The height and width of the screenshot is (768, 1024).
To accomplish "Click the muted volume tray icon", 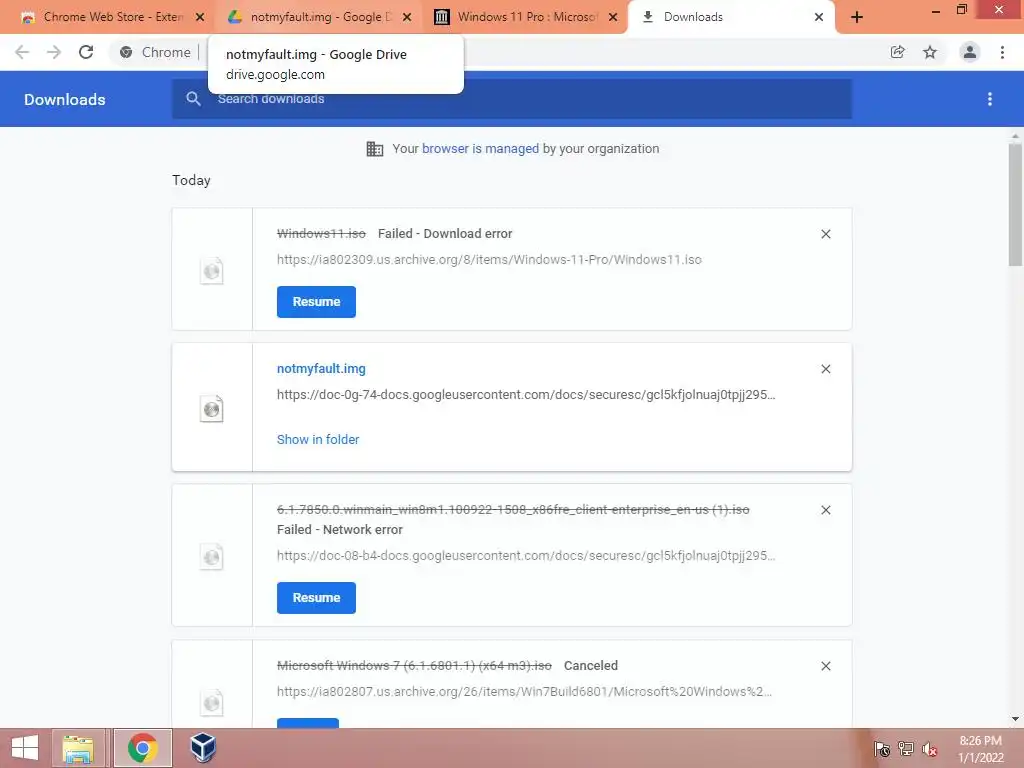I will (x=930, y=749).
